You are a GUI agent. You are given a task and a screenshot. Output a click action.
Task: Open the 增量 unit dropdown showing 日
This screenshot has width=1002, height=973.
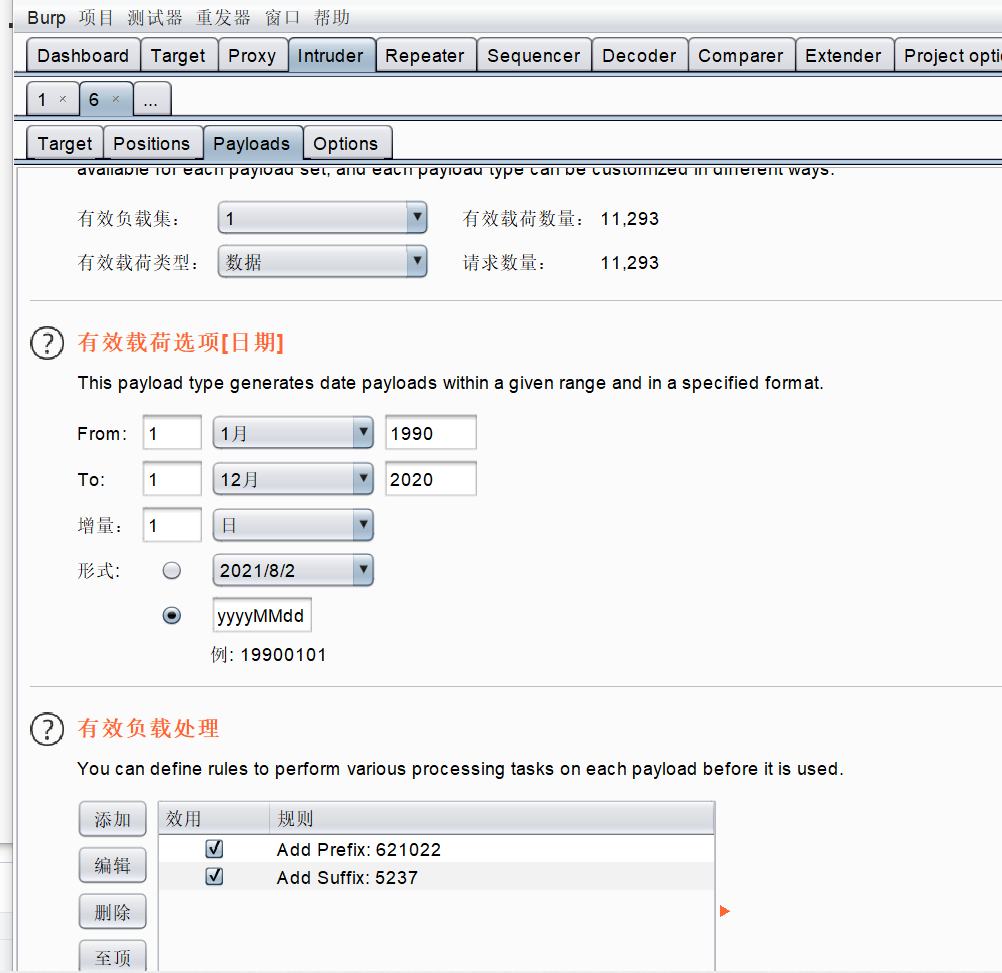[x=293, y=525]
